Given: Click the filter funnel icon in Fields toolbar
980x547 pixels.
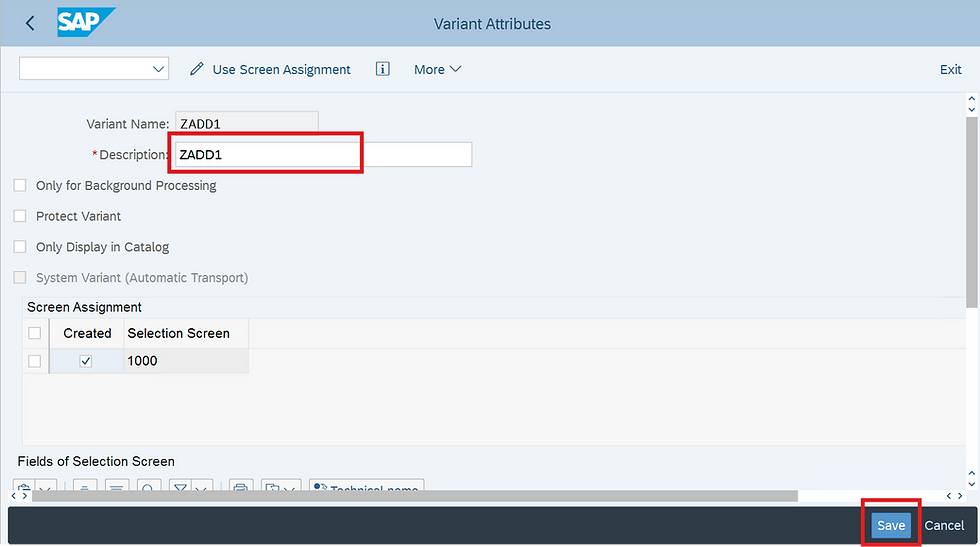Looking at the screenshot, I should [180, 486].
